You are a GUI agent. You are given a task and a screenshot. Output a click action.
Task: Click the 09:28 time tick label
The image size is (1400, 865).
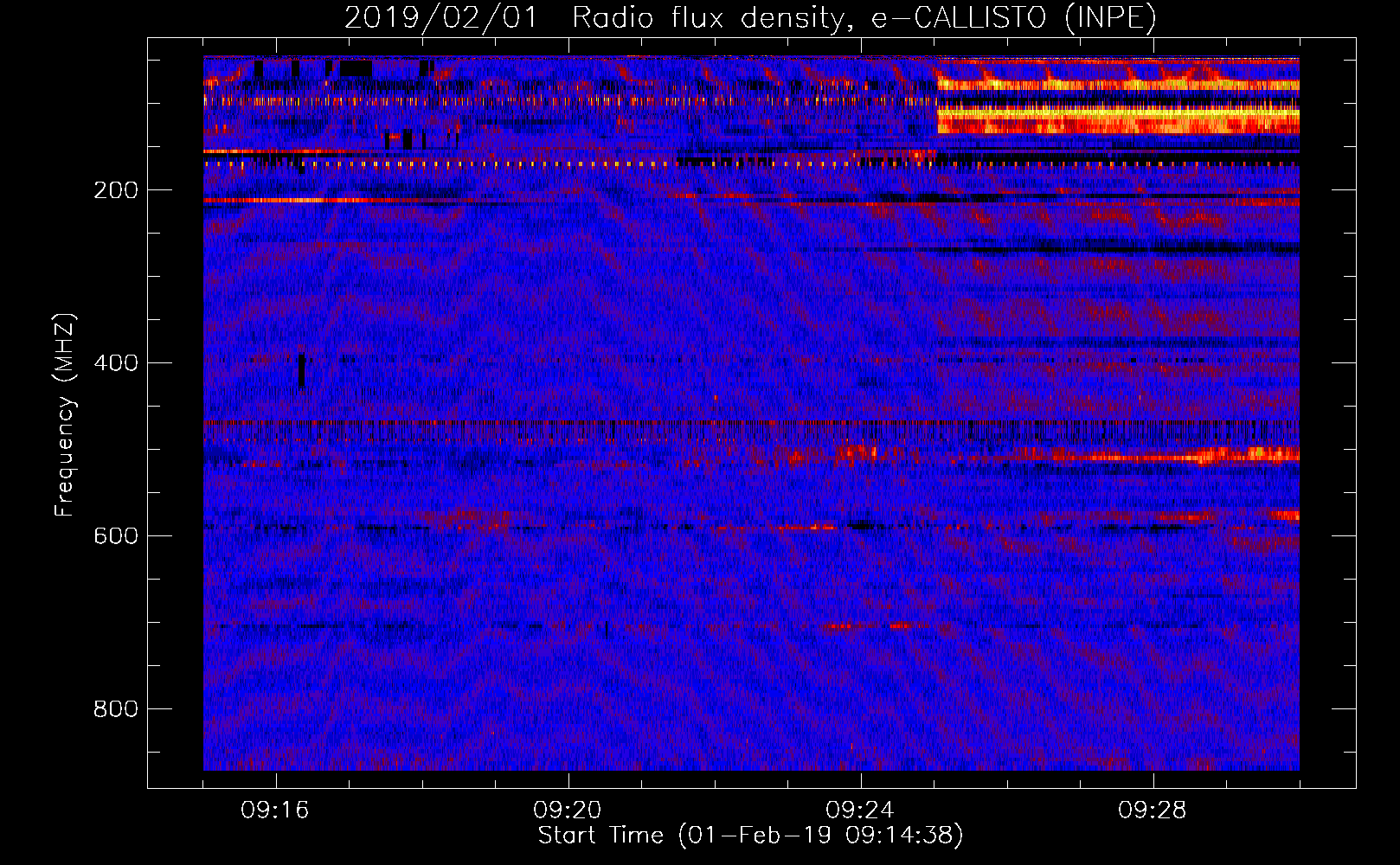[x=1153, y=811]
